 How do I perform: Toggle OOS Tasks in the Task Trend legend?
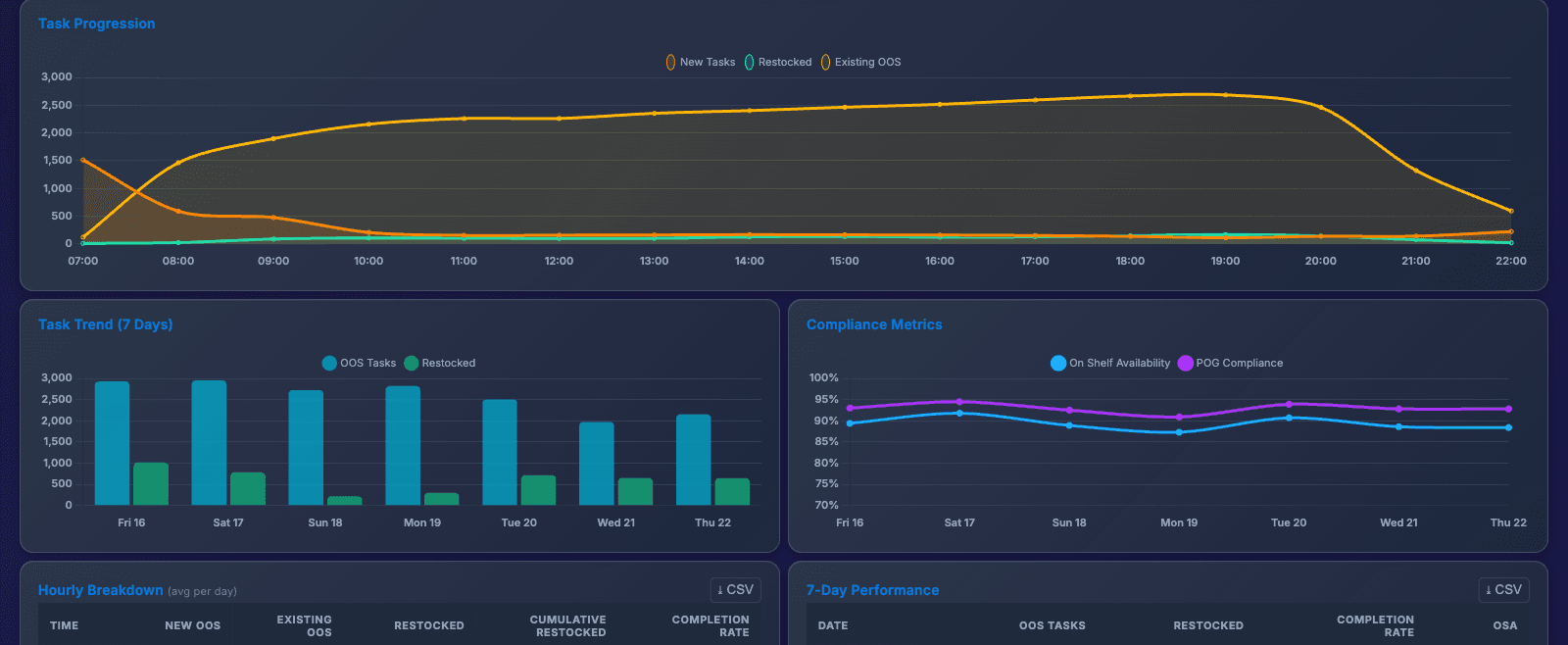point(359,363)
